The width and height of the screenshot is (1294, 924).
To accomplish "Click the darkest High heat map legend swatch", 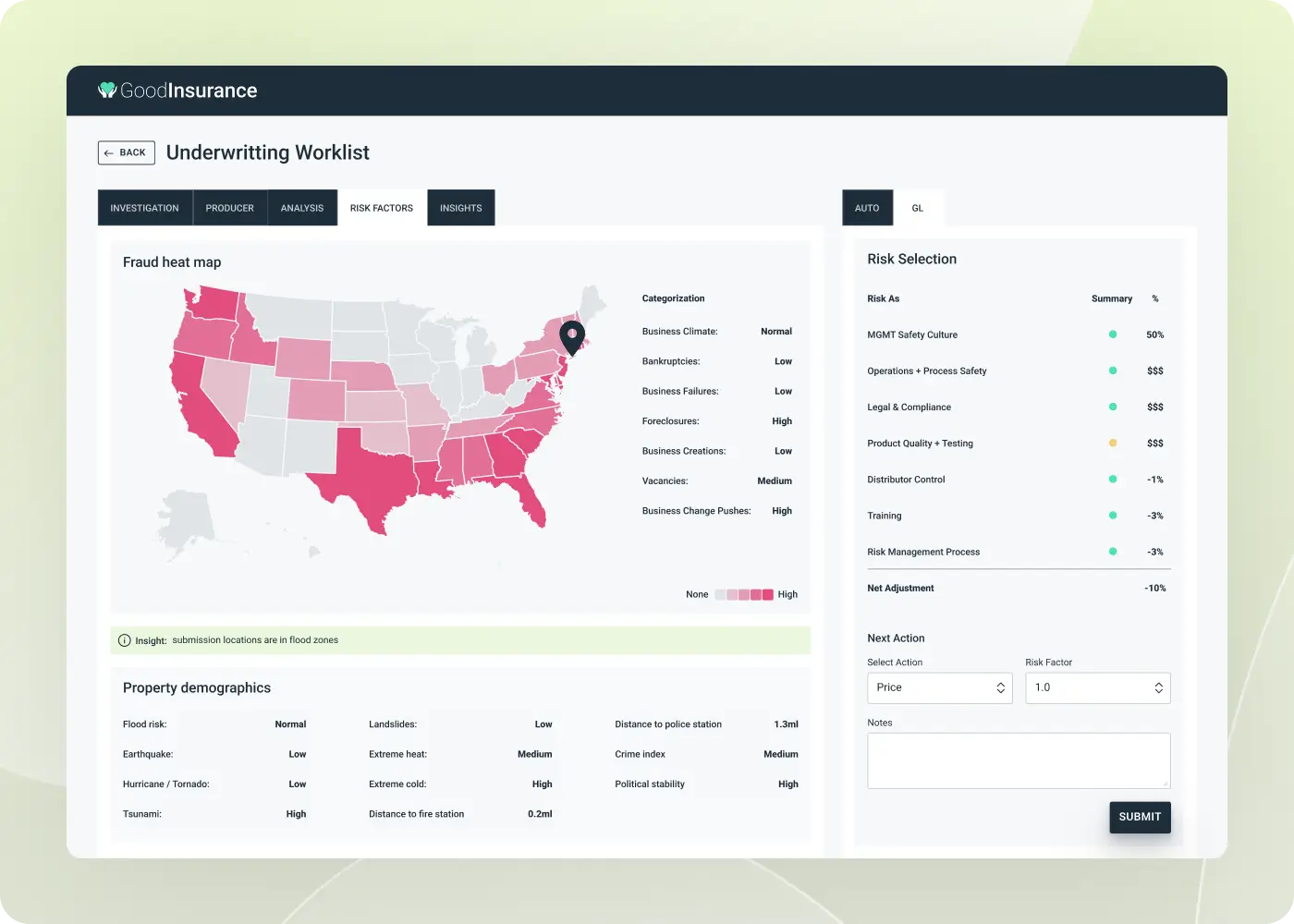I will [x=767, y=594].
